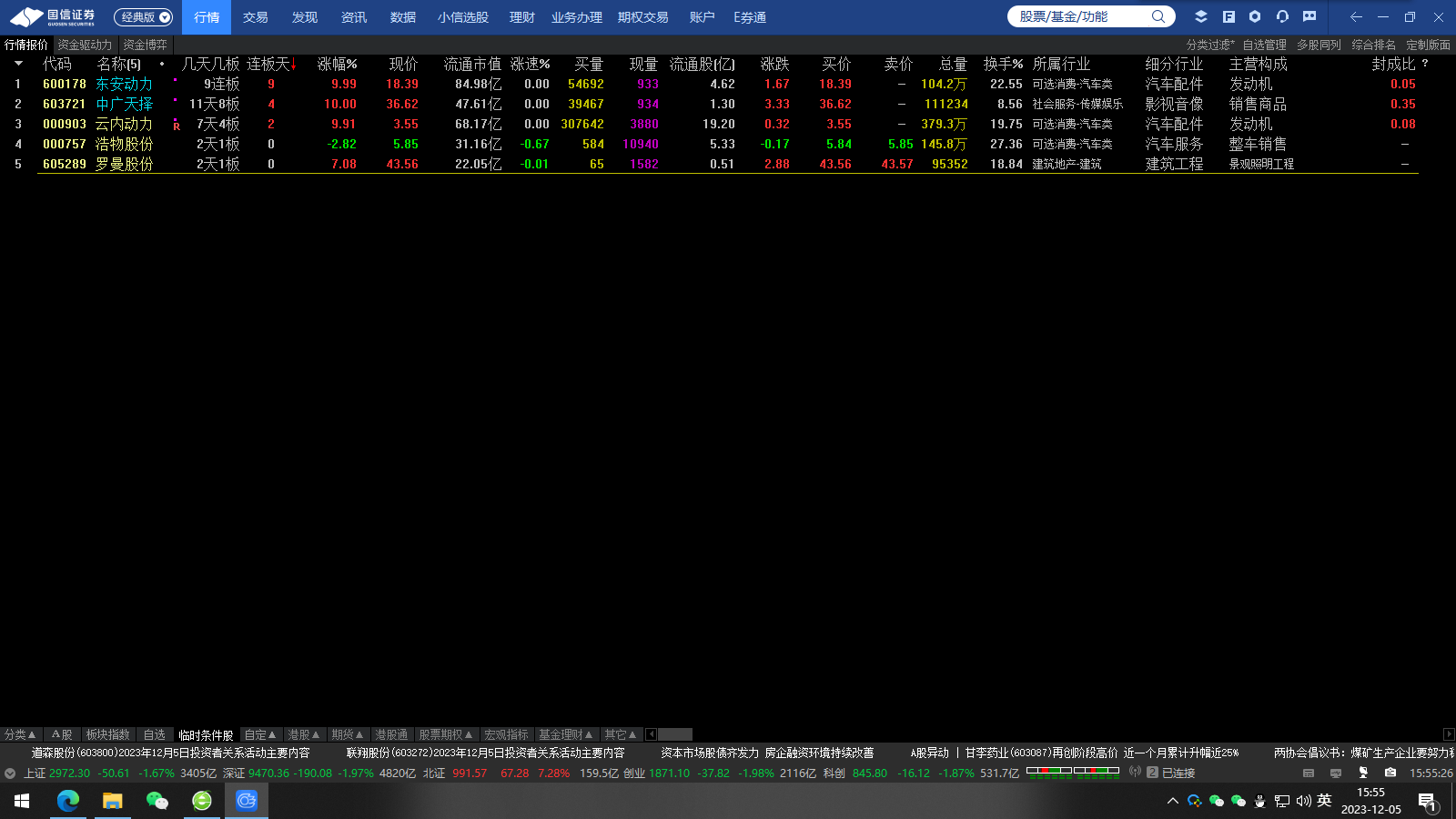
Task: Open the 交易 menu
Action: pyautogui.click(x=256, y=17)
